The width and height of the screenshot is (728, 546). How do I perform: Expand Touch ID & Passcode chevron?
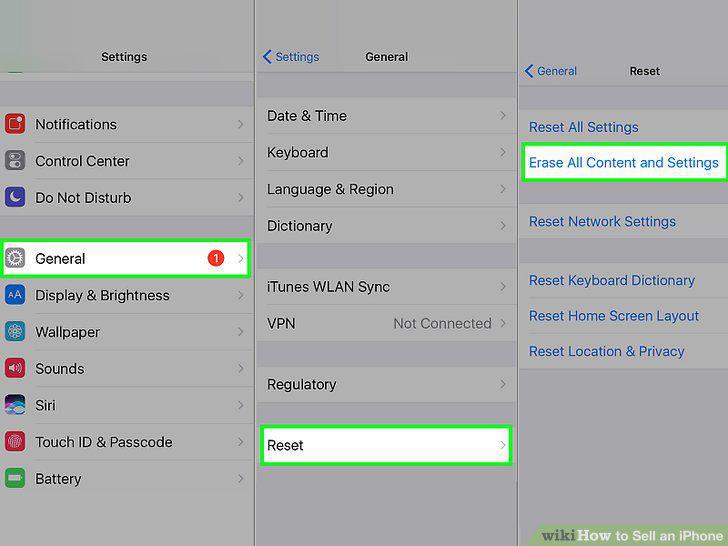pos(240,442)
